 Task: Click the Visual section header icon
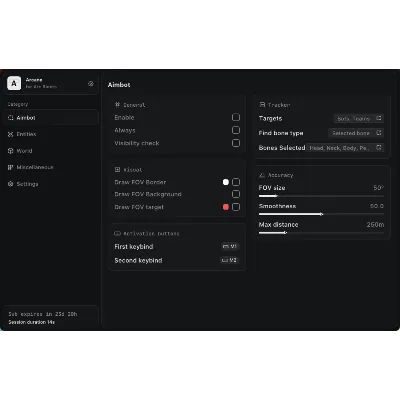(117, 170)
